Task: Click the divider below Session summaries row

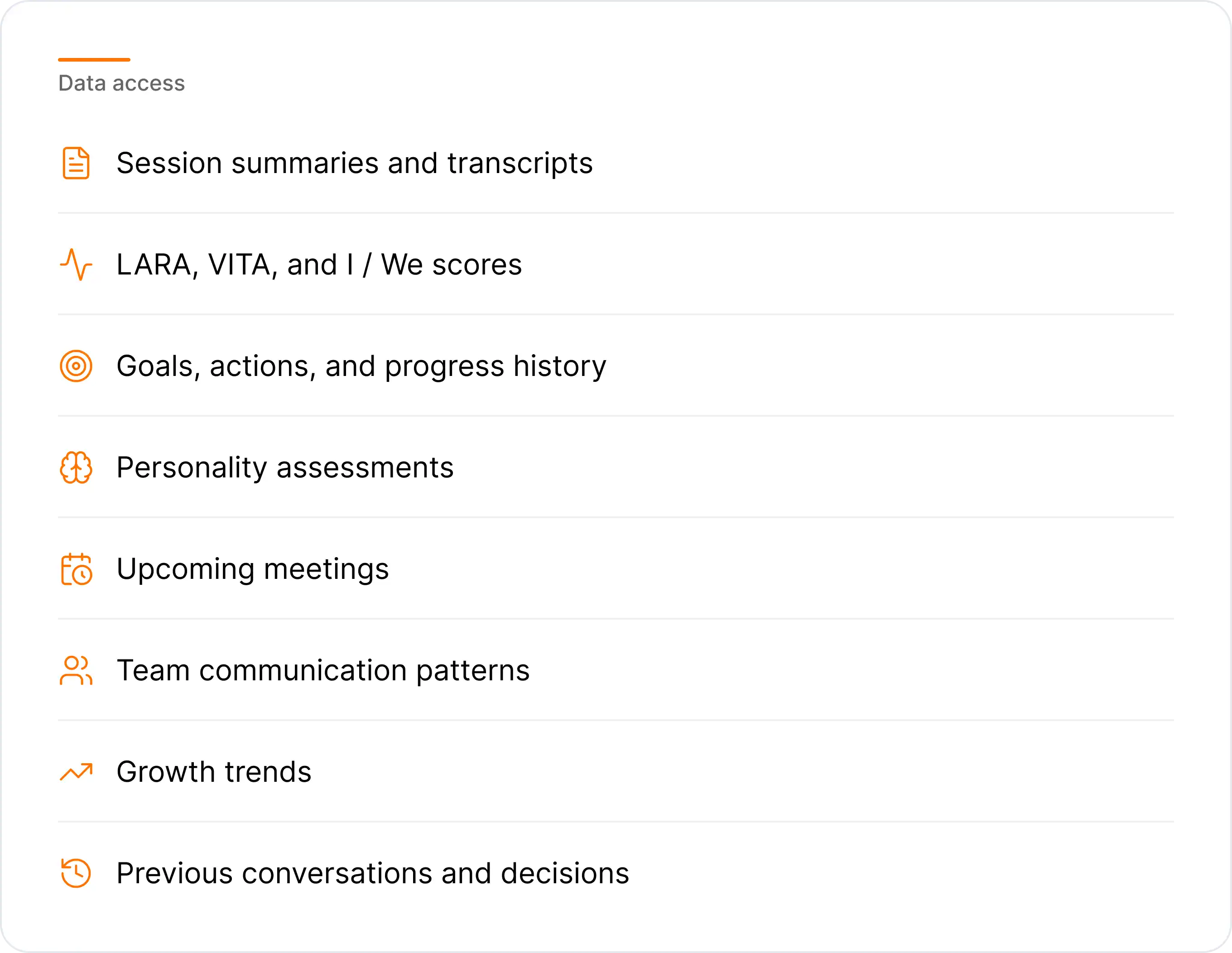Action: 615,213
